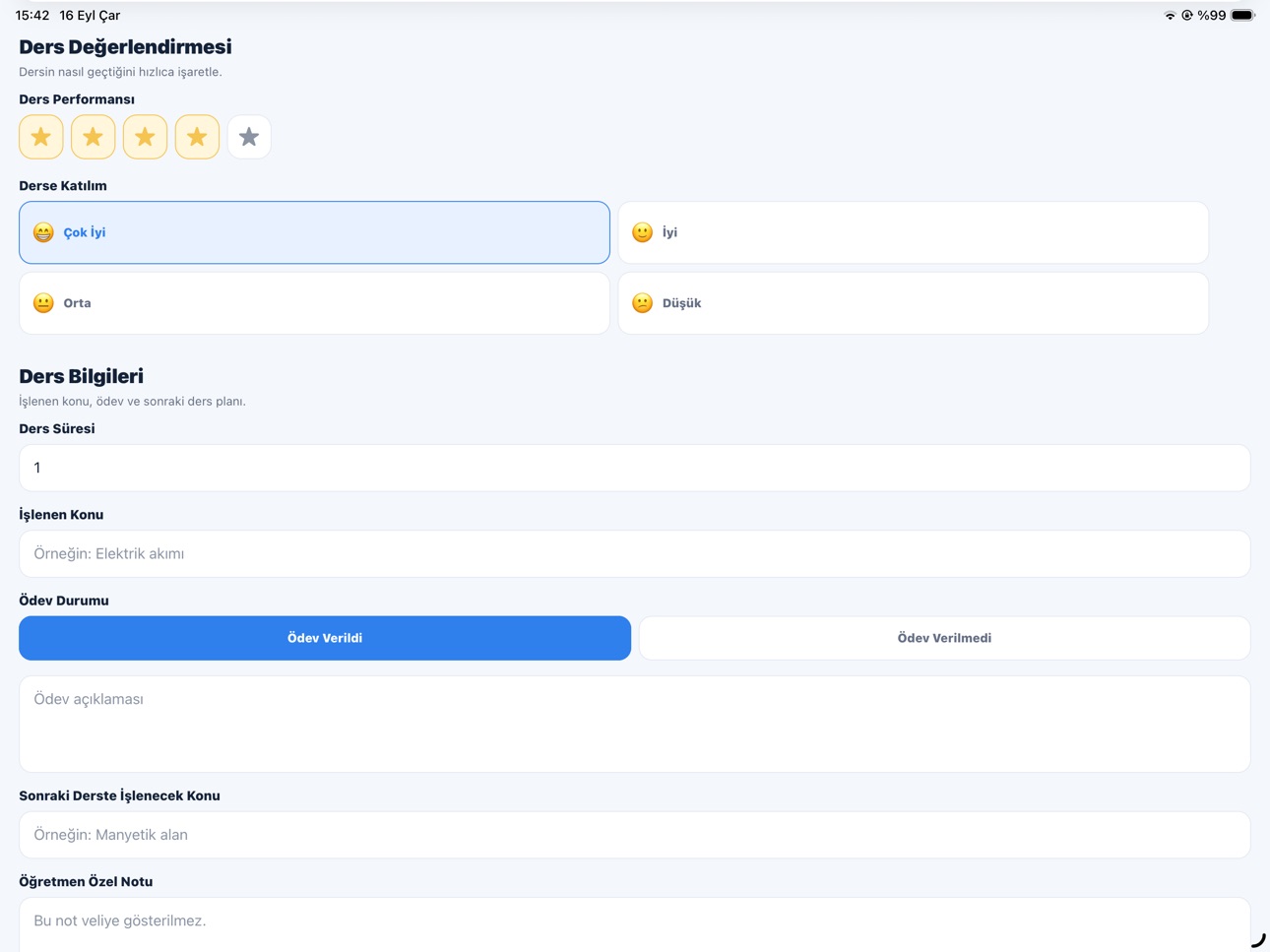This screenshot has width=1270, height=952.
Task: Click the 'Ders Değerlendirmesi' heading
Action: 125,47
